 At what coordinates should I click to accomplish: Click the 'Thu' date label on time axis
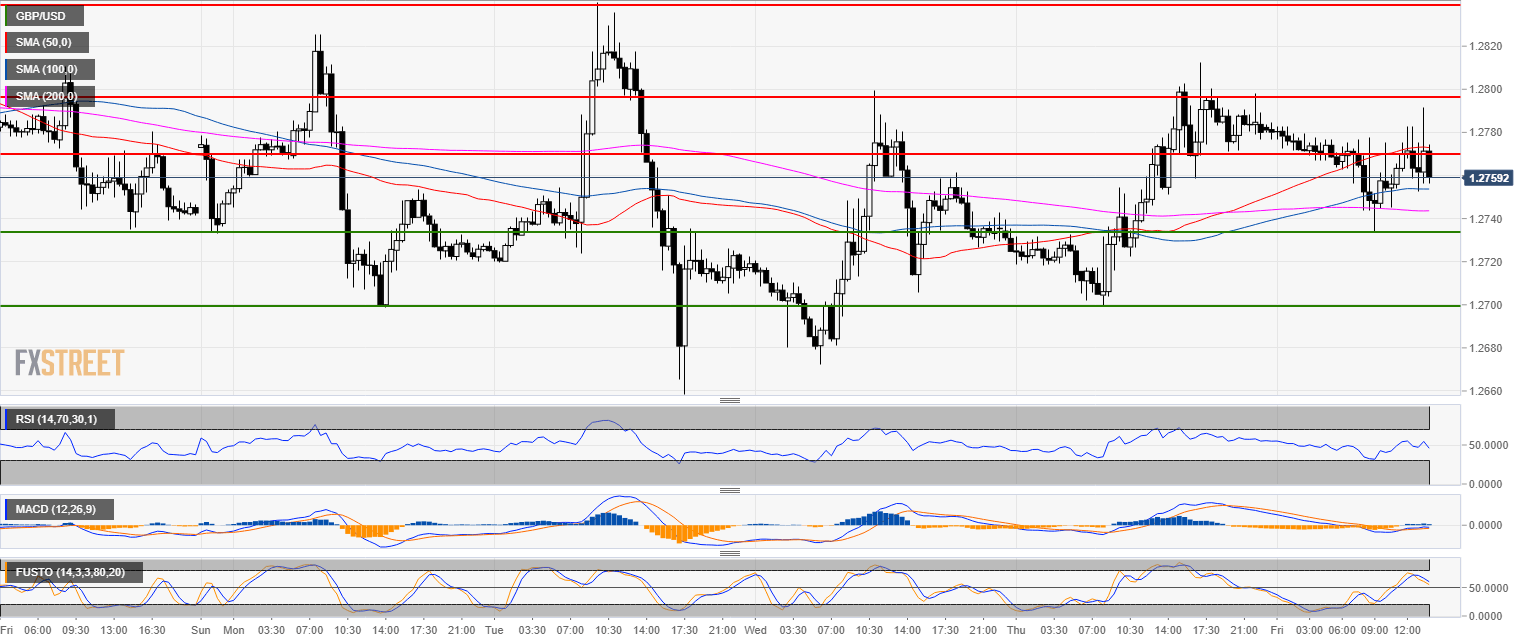click(1017, 631)
